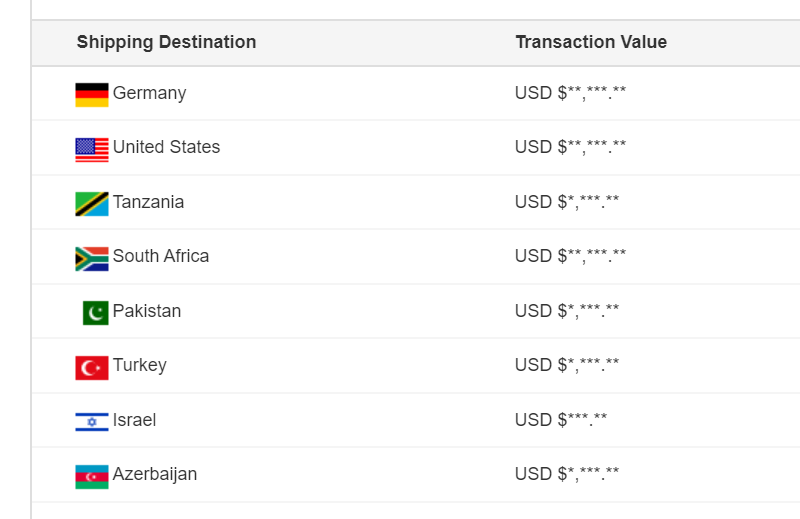Click Azerbaijan's masked USD transaction value

567,474
